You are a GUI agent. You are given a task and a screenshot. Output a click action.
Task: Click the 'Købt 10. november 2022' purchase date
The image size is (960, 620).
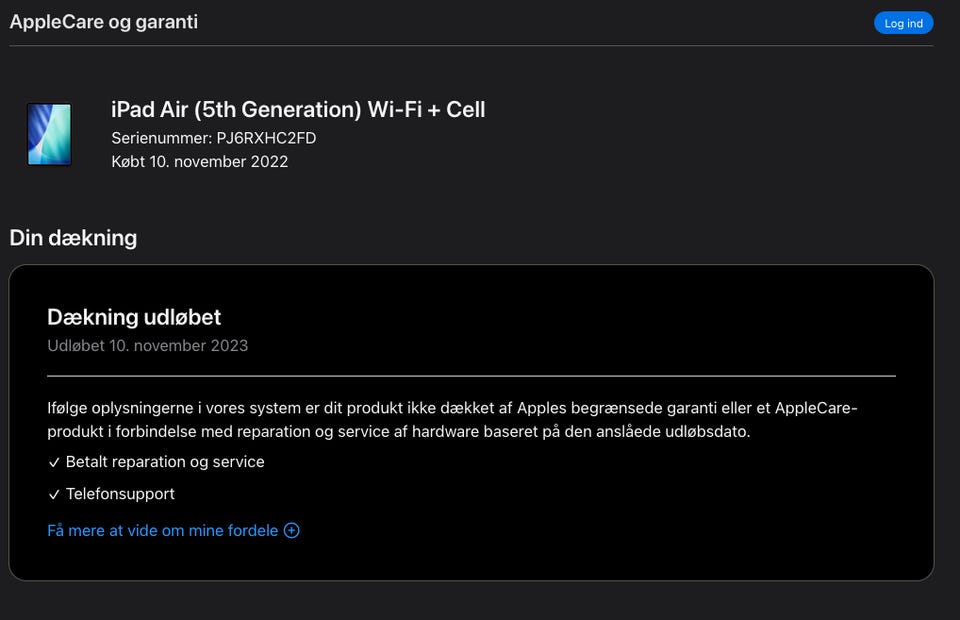coord(200,161)
